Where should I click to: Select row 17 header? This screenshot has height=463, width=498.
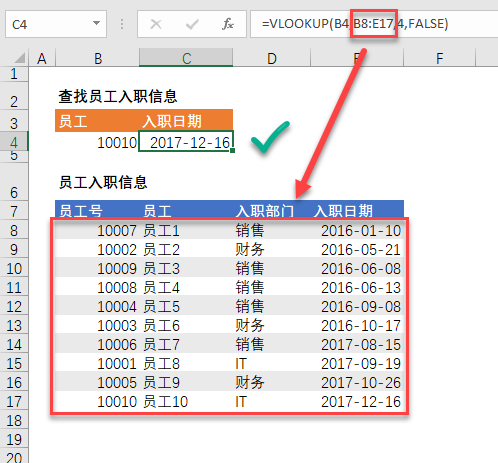pos(14,401)
